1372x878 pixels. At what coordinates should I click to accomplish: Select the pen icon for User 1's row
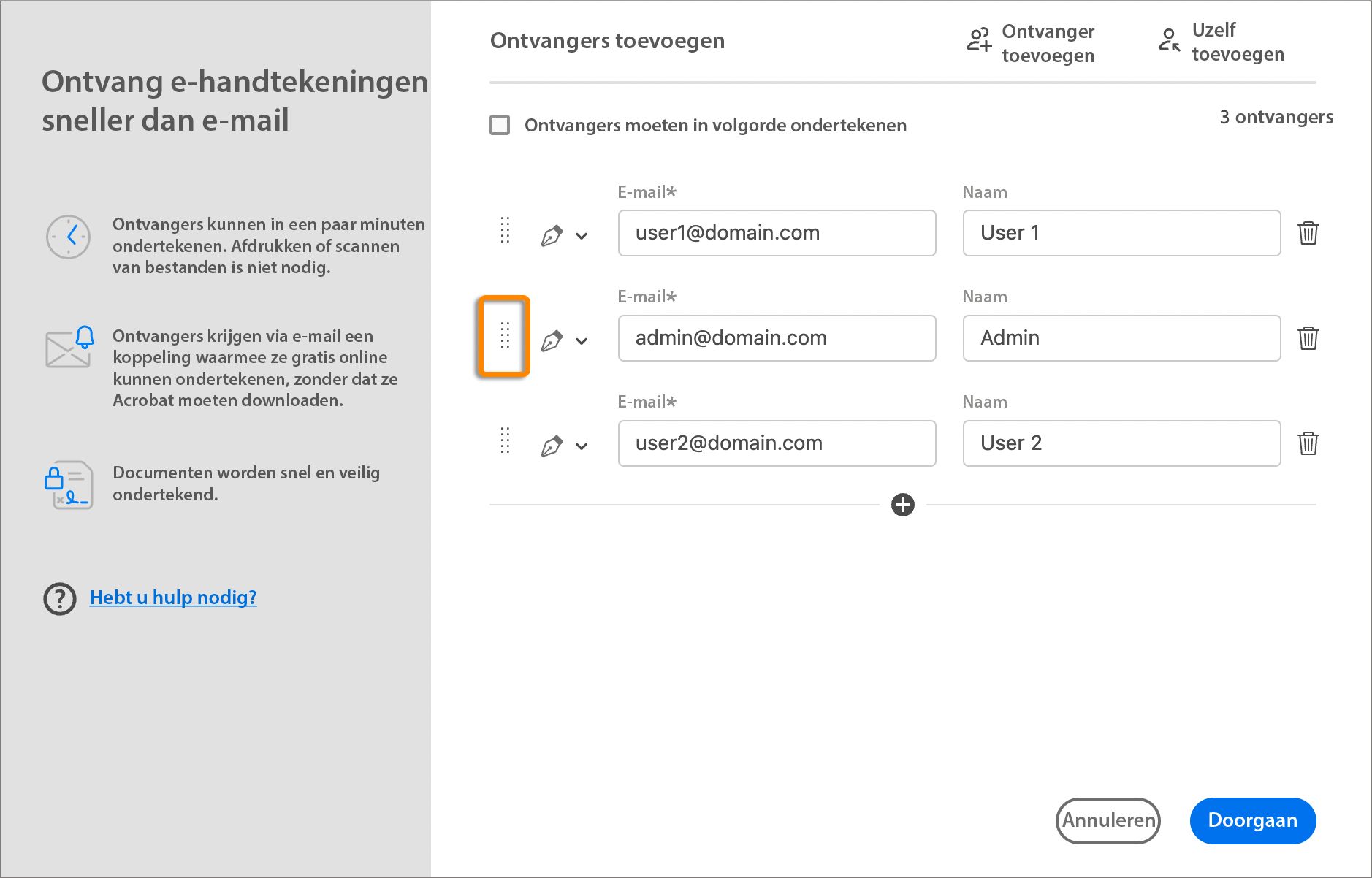[x=553, y=234]
